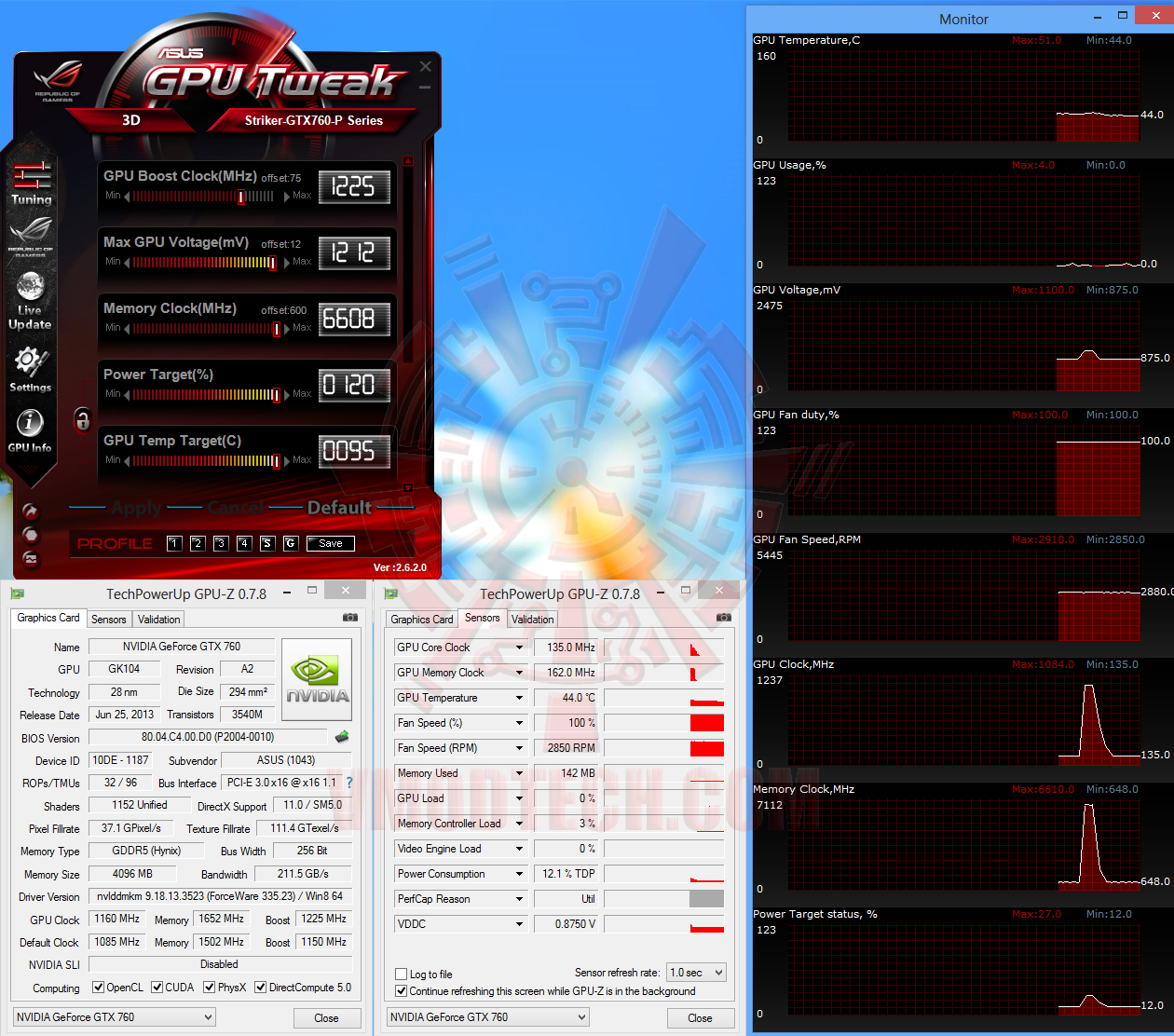Open the ROG logo sidebar icon
Viewport: 1174px width, 1036px height.
(31, 239)
